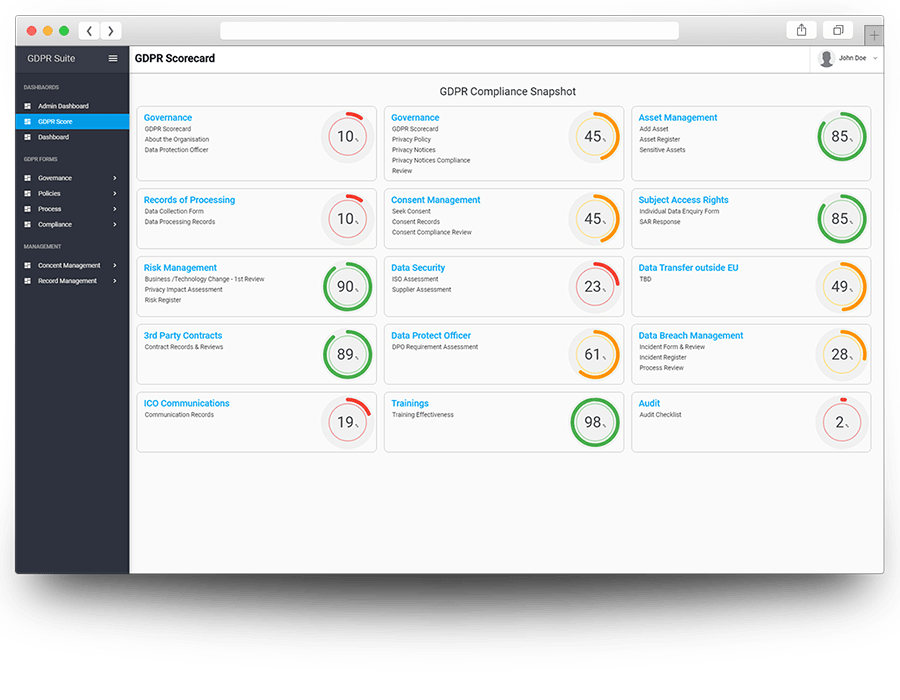
Task: Click the browser back arrow button
Action: click(90, 31)
